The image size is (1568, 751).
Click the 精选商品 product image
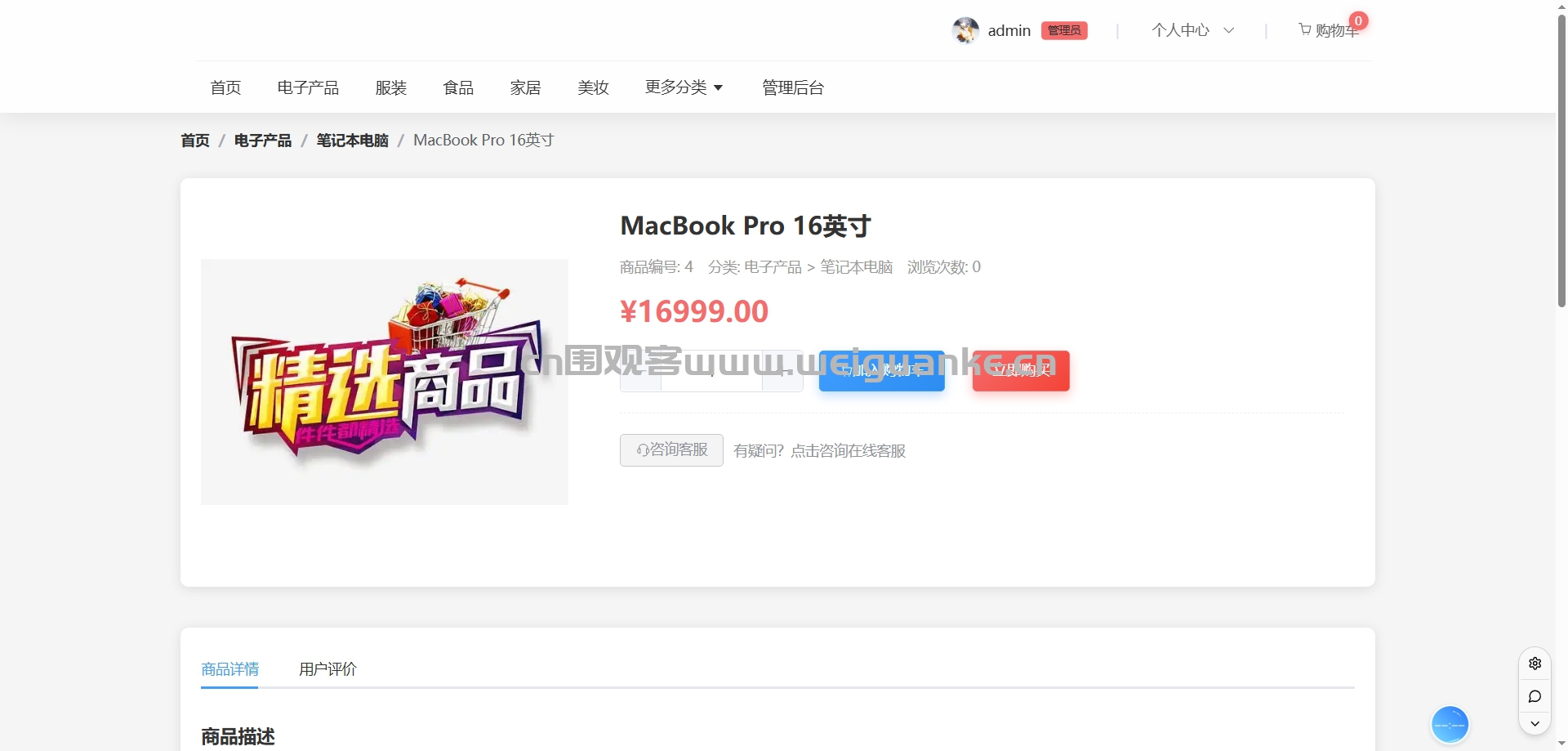click(385, 382)
